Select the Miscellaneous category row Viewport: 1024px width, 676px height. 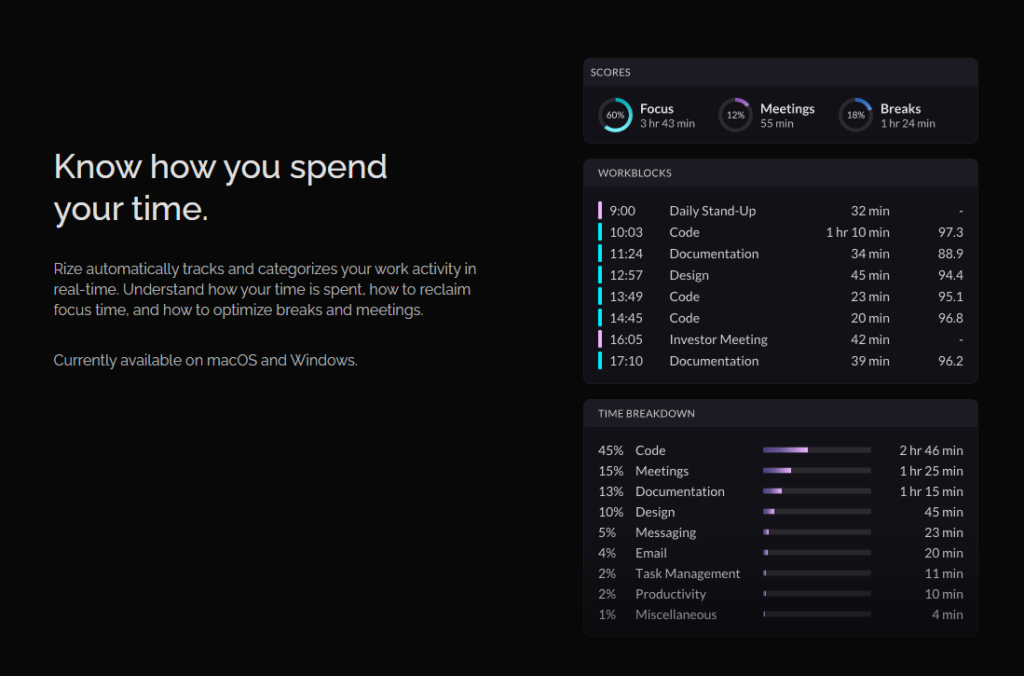[x=780, y=615]
